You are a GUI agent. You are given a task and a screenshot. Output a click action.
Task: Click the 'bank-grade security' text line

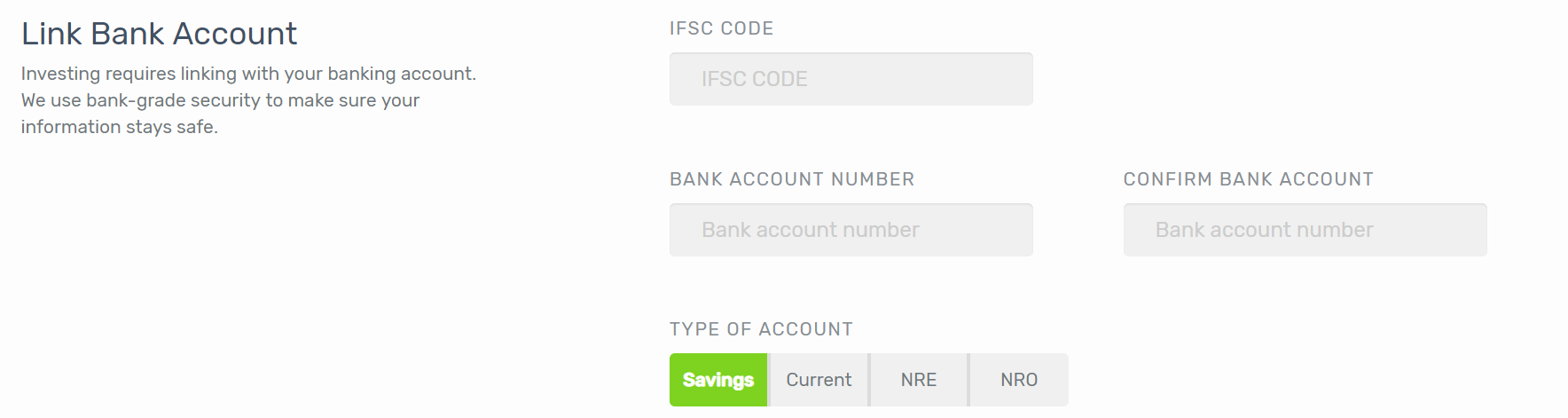pos(220,100)
